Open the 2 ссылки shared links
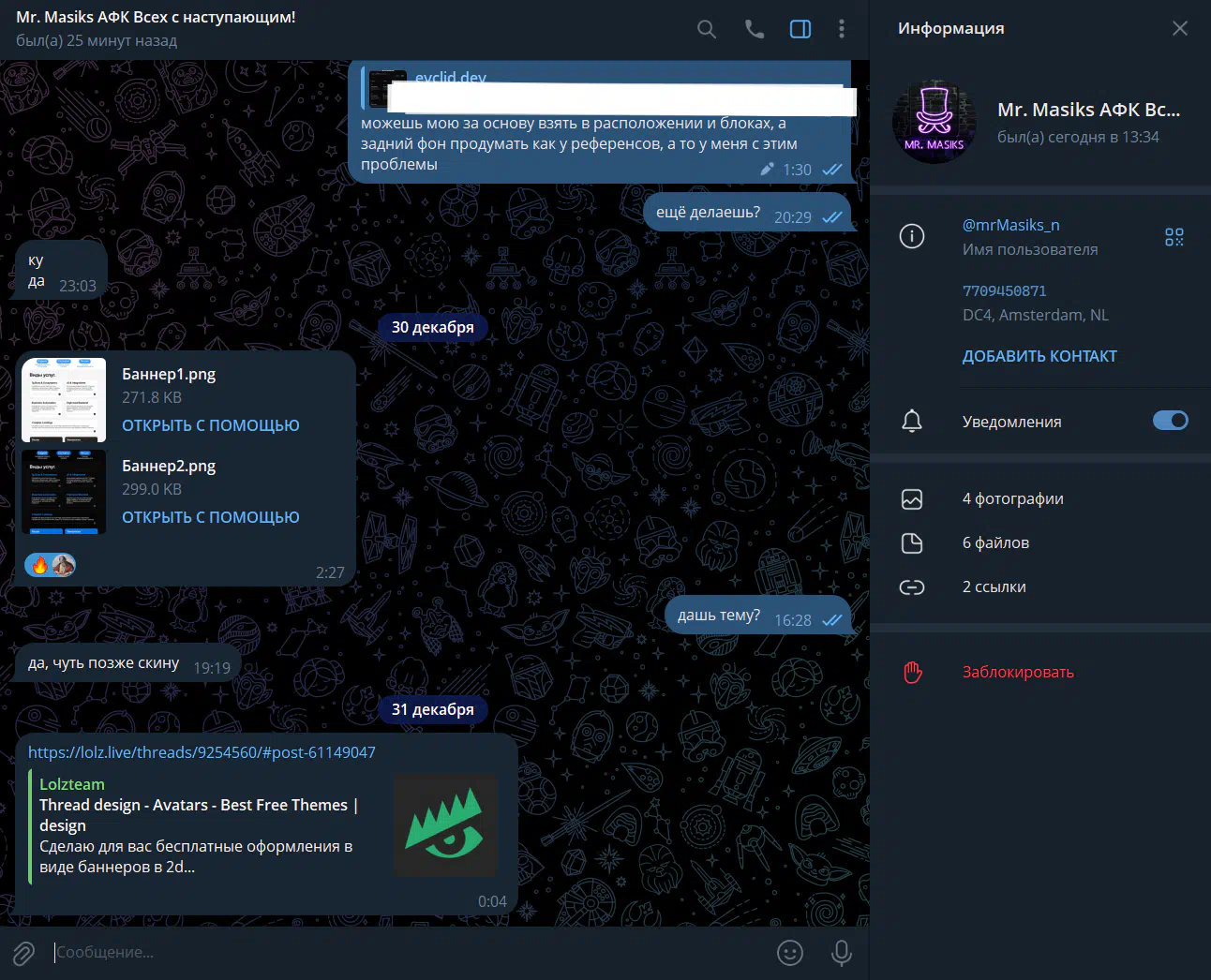1211x980 pixels. 994,587
